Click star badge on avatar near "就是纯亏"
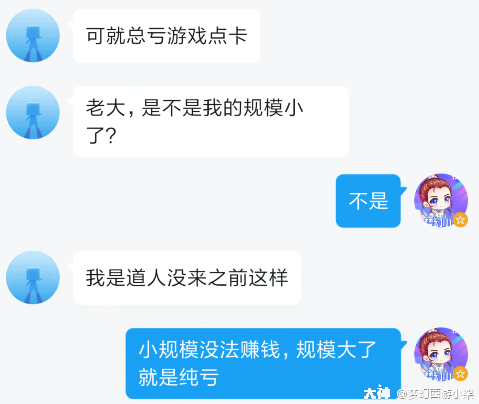Screen dimensions: 479x404 click(460, 374)
